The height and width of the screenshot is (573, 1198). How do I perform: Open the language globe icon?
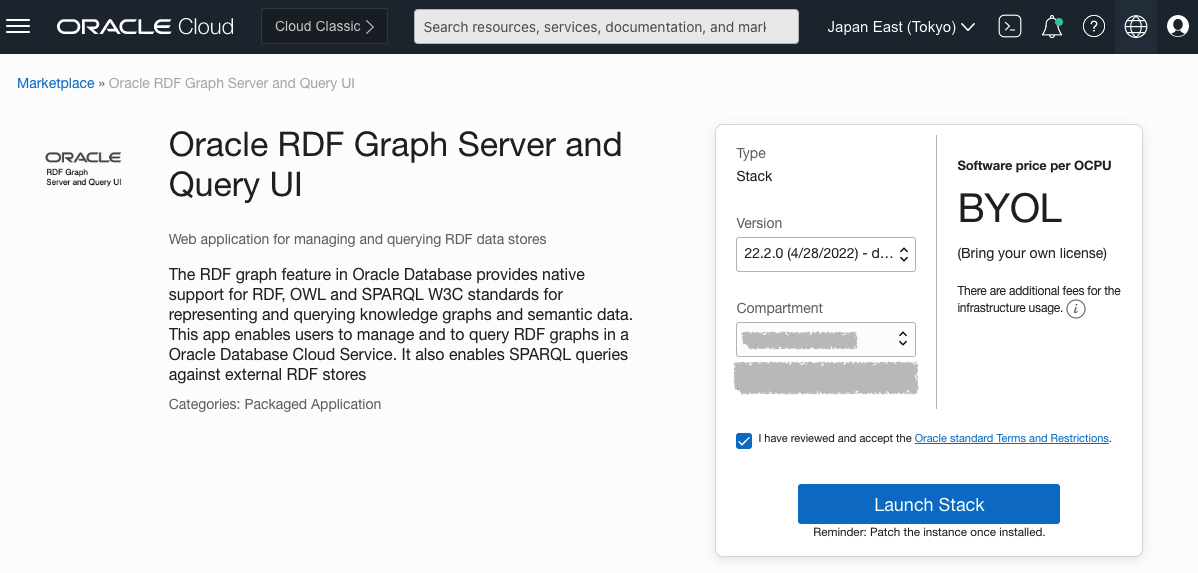[1136, 27]
